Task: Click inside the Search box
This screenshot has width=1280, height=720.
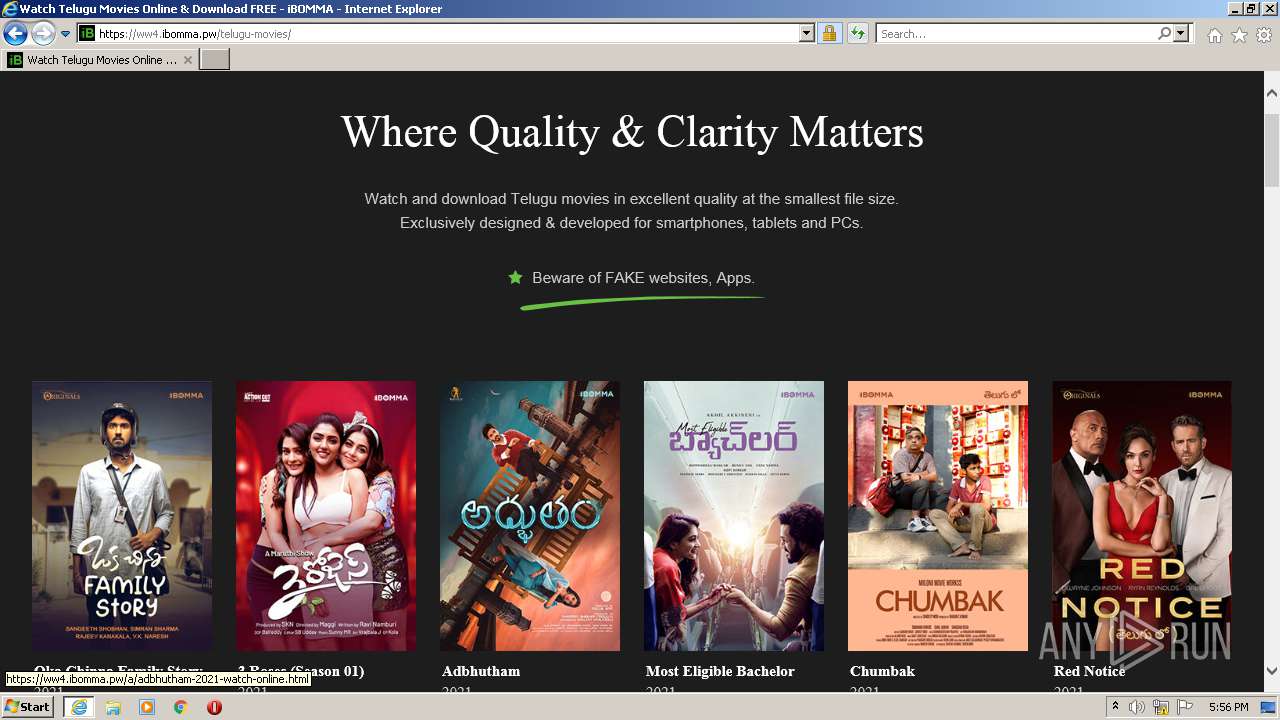Action: click(x=1017, y=34)
